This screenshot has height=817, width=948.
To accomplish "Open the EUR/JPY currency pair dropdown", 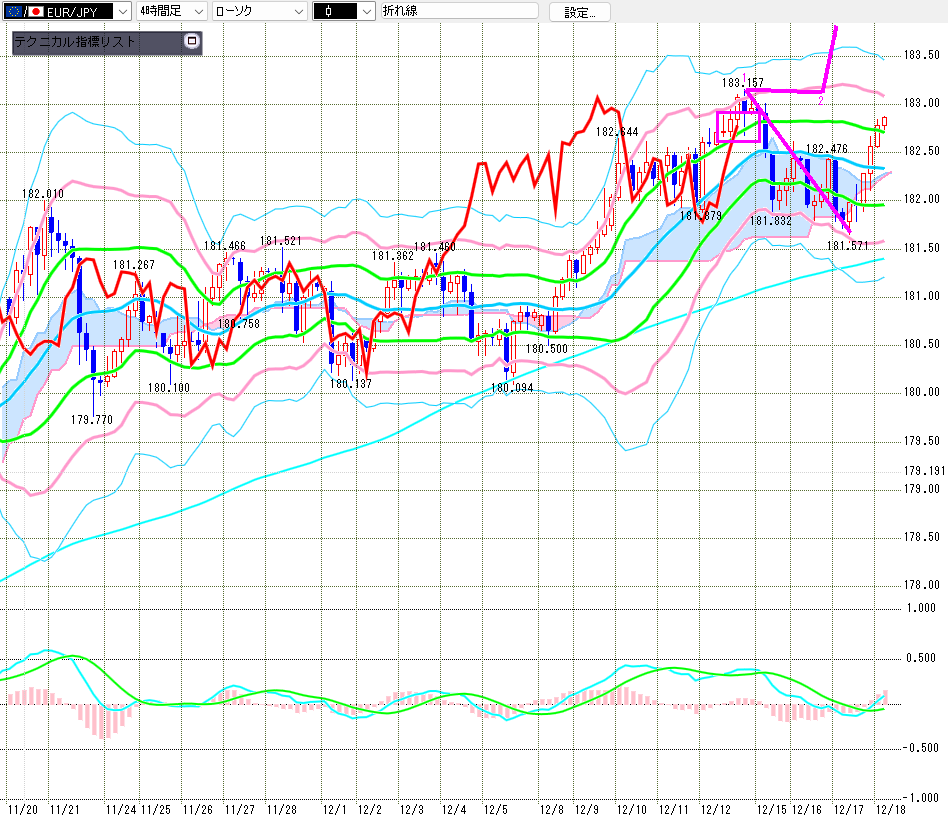I will pos(121,12).
